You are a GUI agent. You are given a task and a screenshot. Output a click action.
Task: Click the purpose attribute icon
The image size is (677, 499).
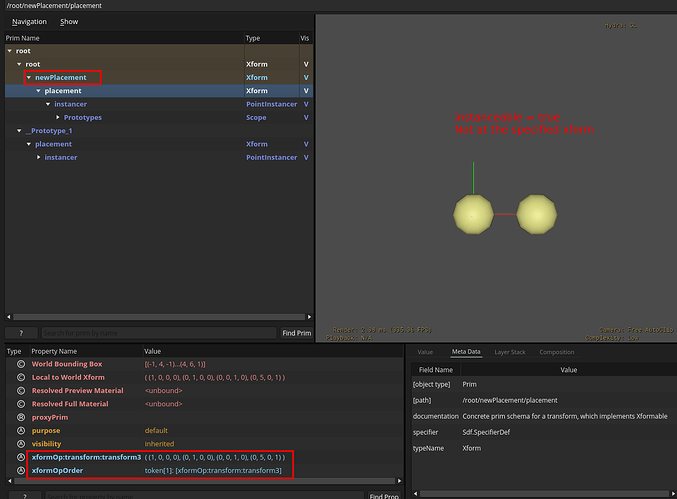(21, 431)
